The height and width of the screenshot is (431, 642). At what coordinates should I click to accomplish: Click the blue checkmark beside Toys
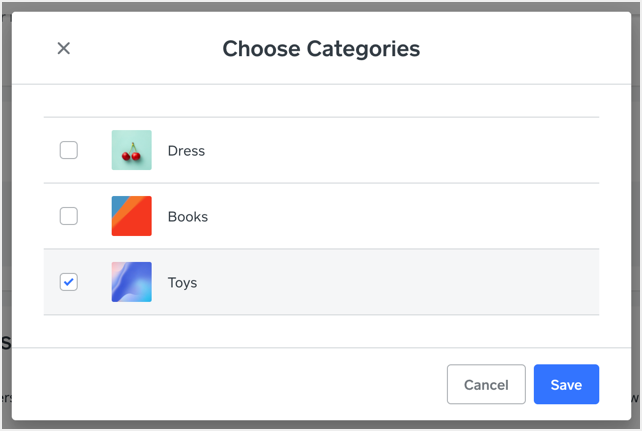coord(69,282)
